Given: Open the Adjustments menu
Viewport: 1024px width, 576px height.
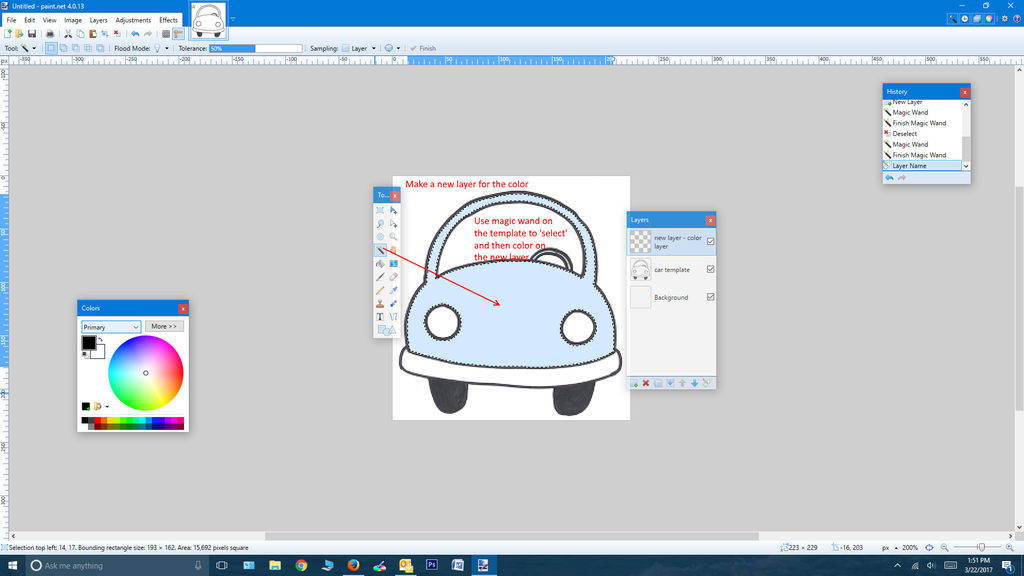Looking at the screenshot, I should [133, 19].
